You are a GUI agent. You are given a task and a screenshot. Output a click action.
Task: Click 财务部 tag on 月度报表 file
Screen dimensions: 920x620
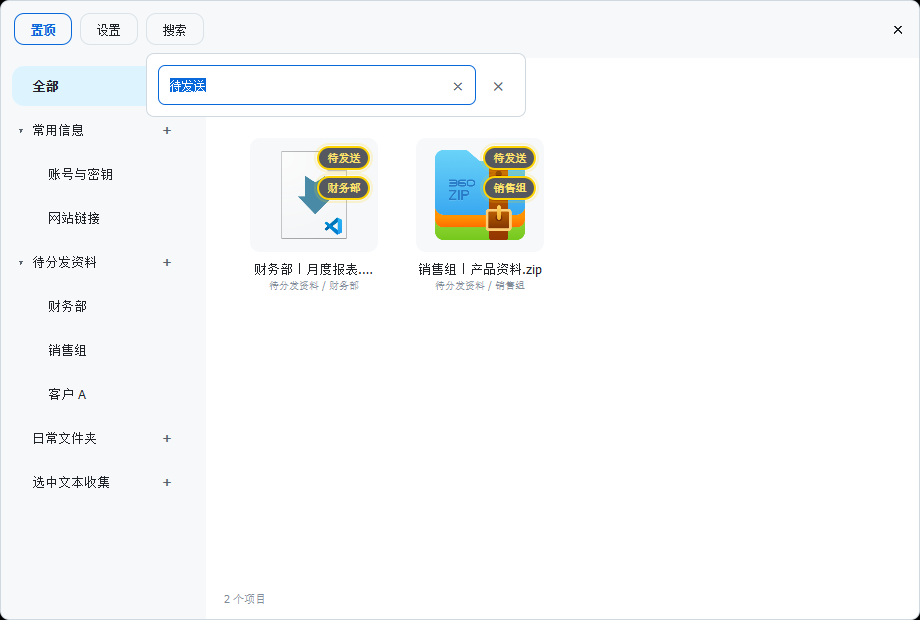(x=344, y=188)
